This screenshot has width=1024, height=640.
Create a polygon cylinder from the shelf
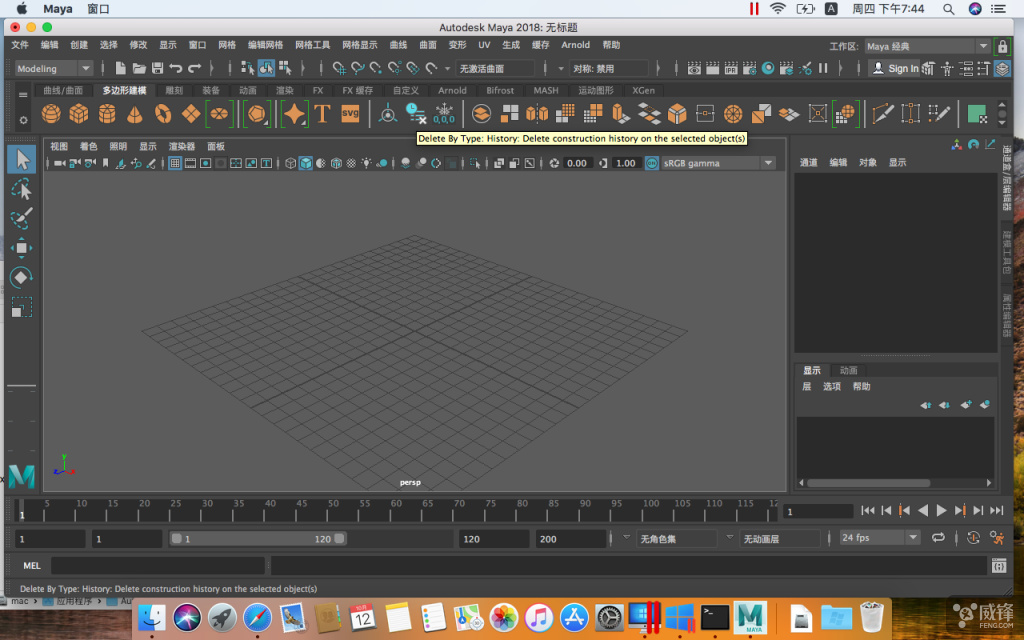107,114
